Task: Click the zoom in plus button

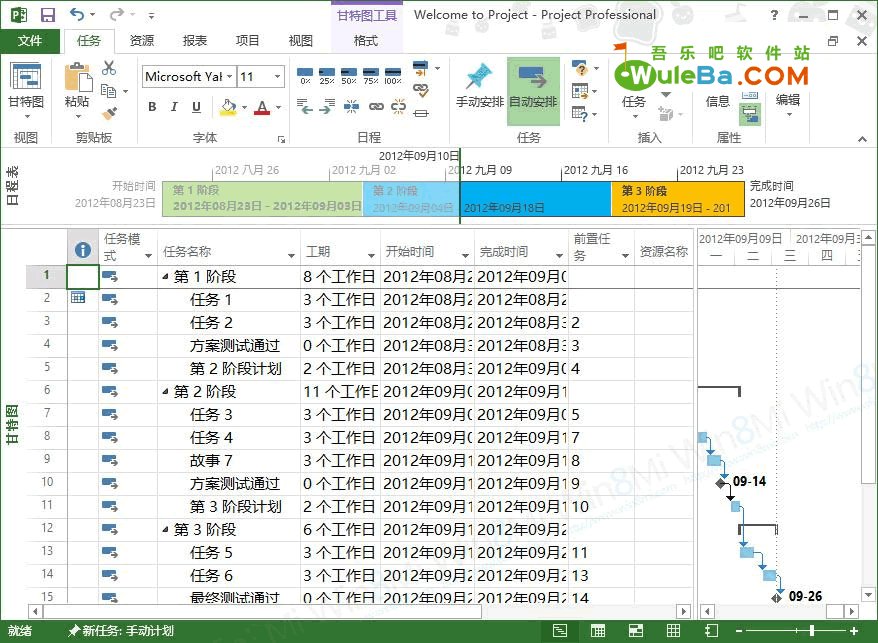Action: (854, 631)
